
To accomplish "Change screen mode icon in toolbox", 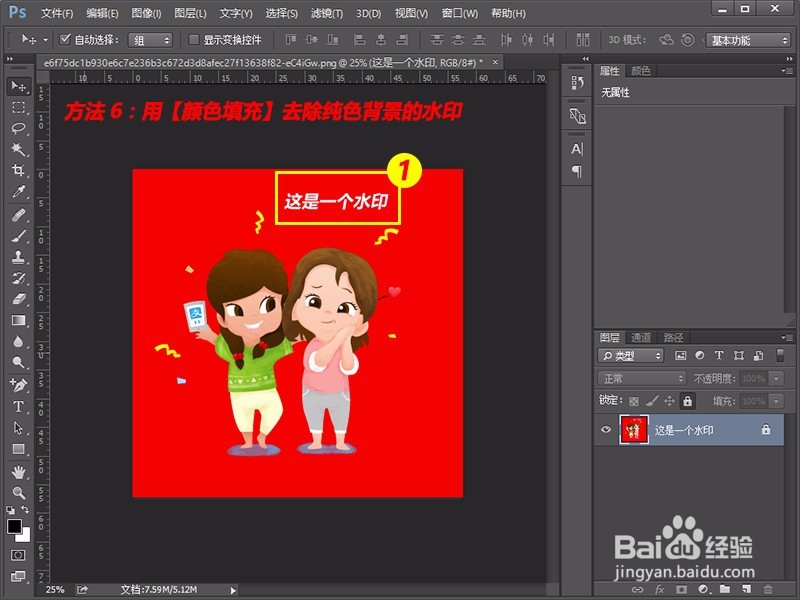I will [18, 577].
